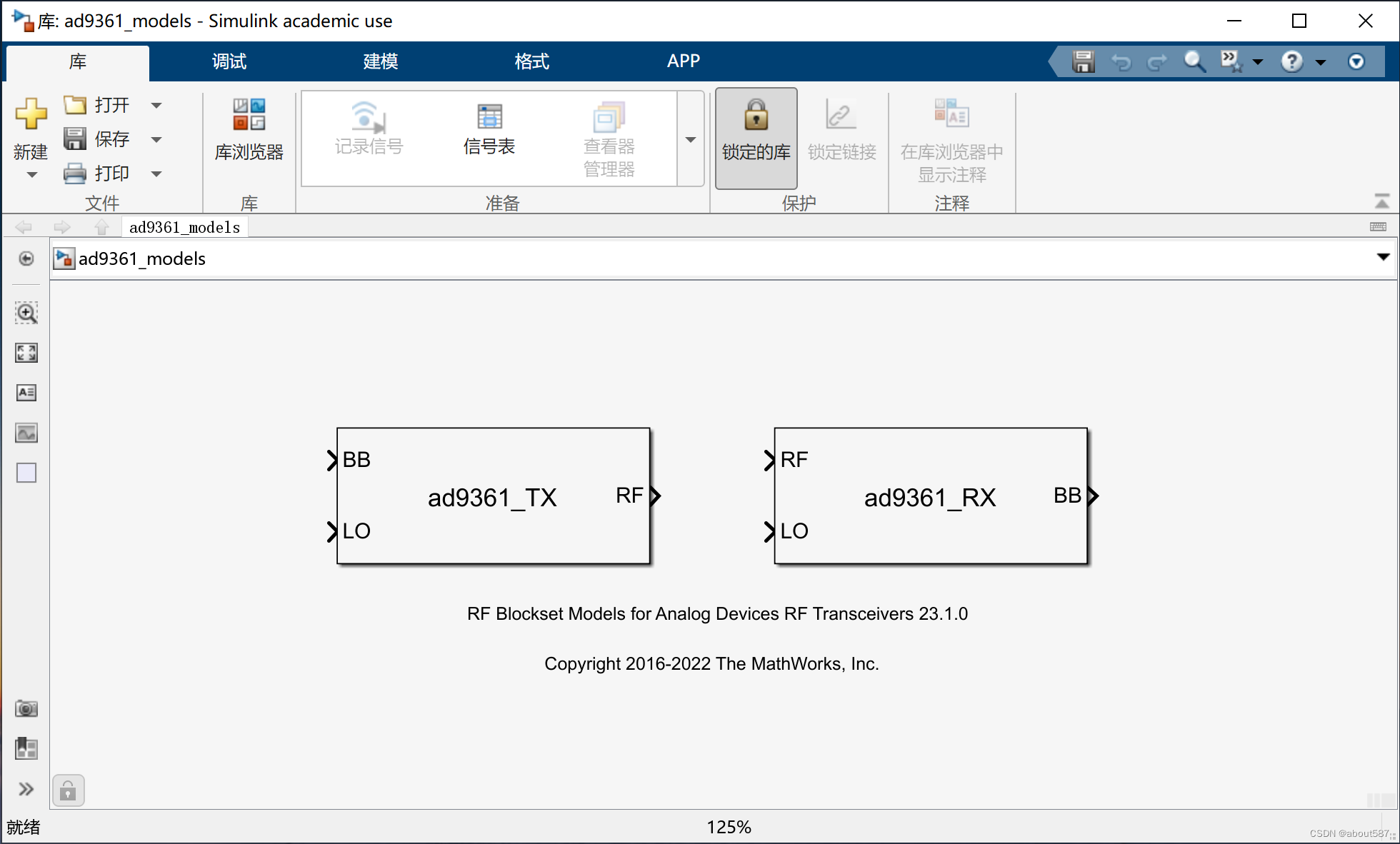Switch to the 建模 ribbon tab
1400x844 pixels.
click(x=380, y=61)
